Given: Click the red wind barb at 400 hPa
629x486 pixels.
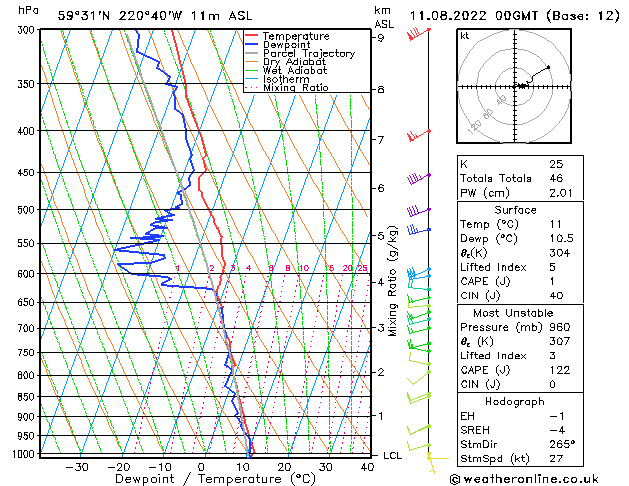Looking at the screenshot, I should click(419, 135).
